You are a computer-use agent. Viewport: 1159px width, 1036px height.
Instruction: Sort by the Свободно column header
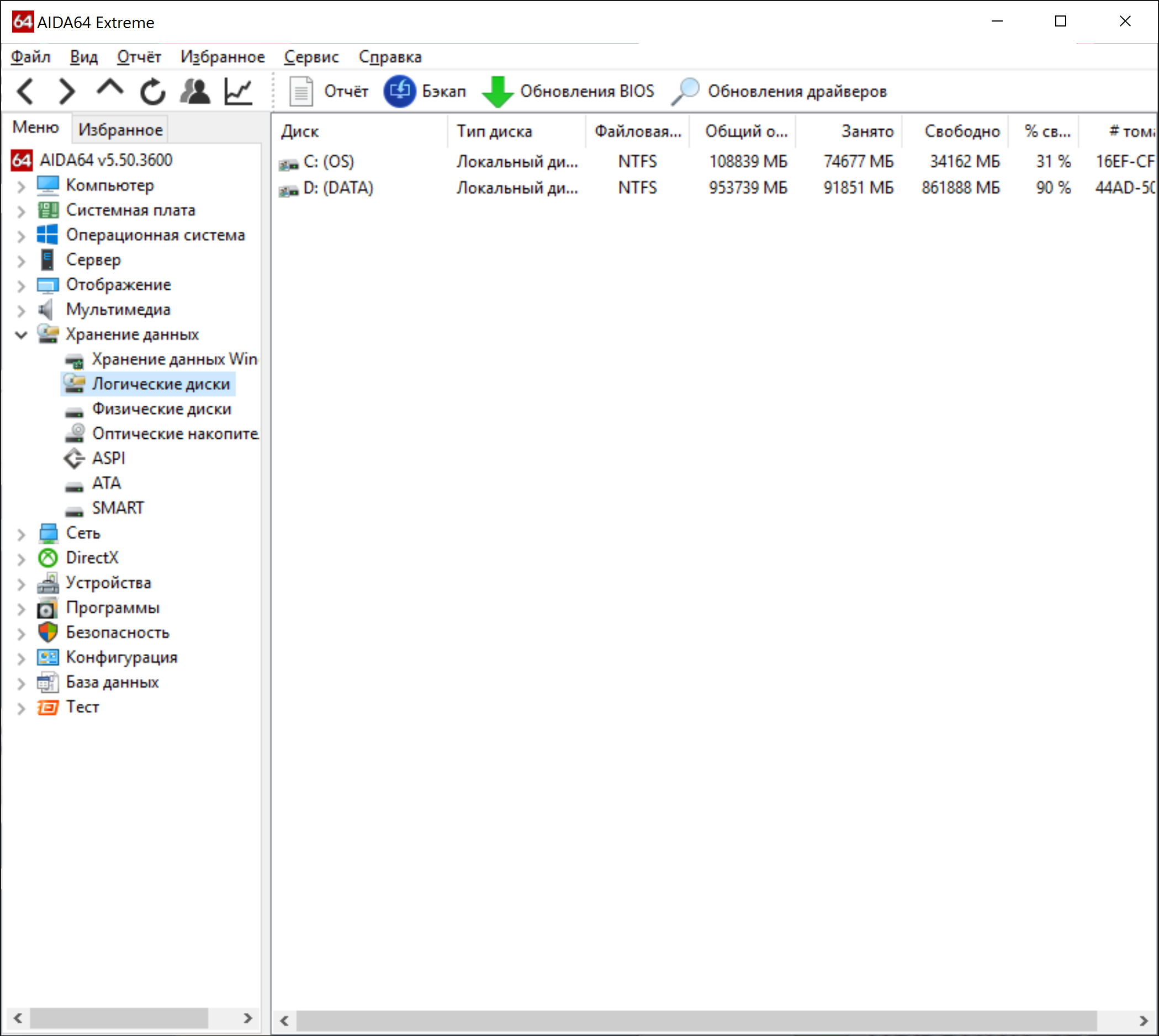(955, 131)
